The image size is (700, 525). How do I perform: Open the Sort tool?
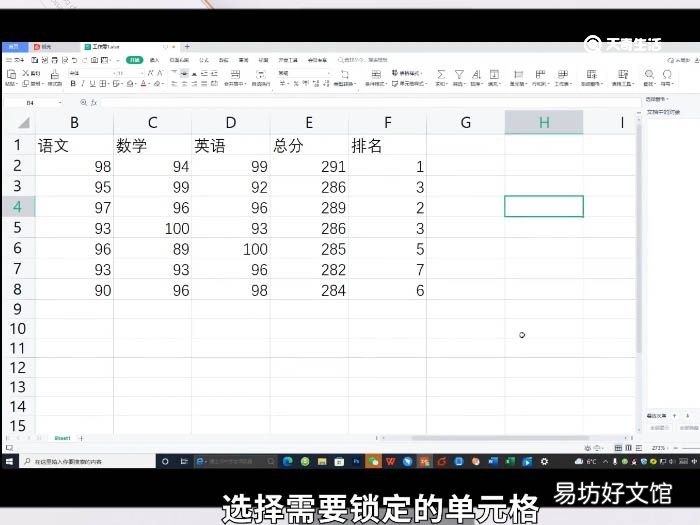pos(476,77)
